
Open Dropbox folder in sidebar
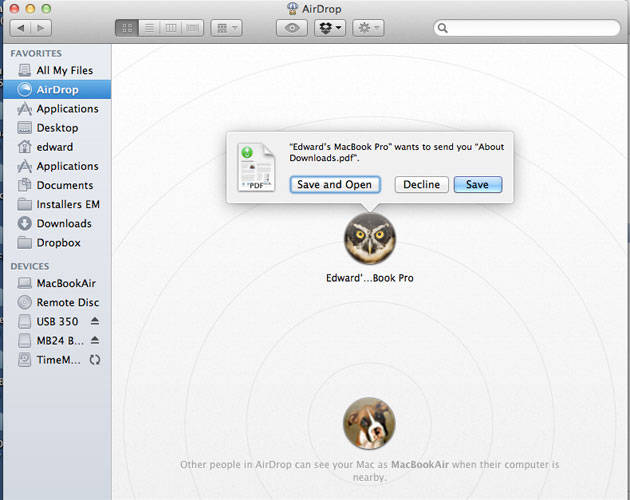pos(57,242)
